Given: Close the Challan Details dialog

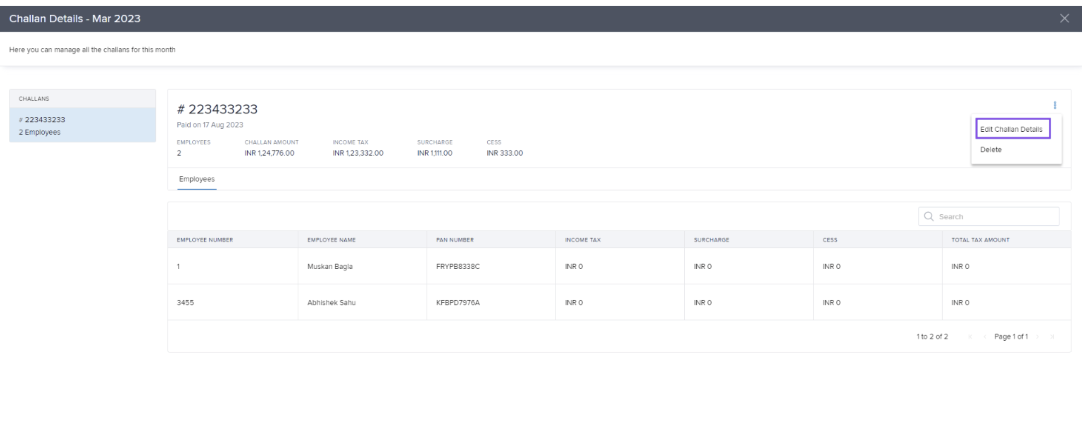Looking at the screenshot, I should (1064, 16).
